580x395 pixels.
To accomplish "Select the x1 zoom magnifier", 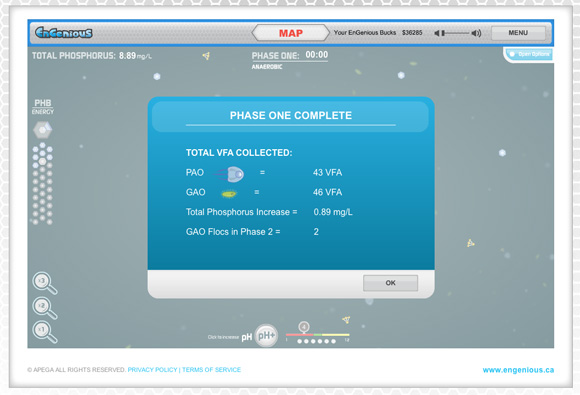I will click(44, 332).
